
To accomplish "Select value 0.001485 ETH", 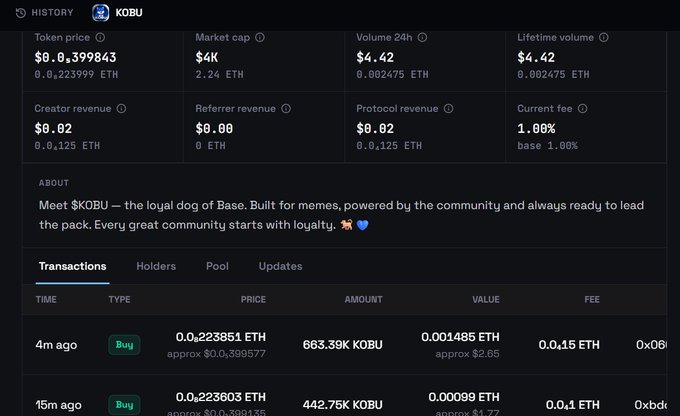I will click(460, 337).
